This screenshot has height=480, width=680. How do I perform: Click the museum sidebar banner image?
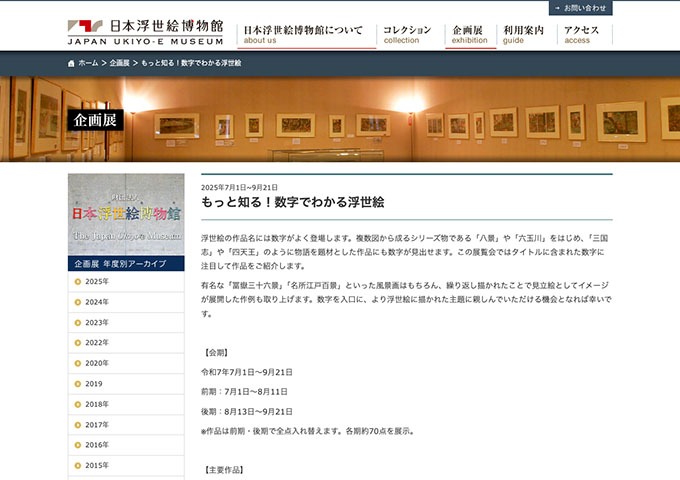click(x=126, y=215)
